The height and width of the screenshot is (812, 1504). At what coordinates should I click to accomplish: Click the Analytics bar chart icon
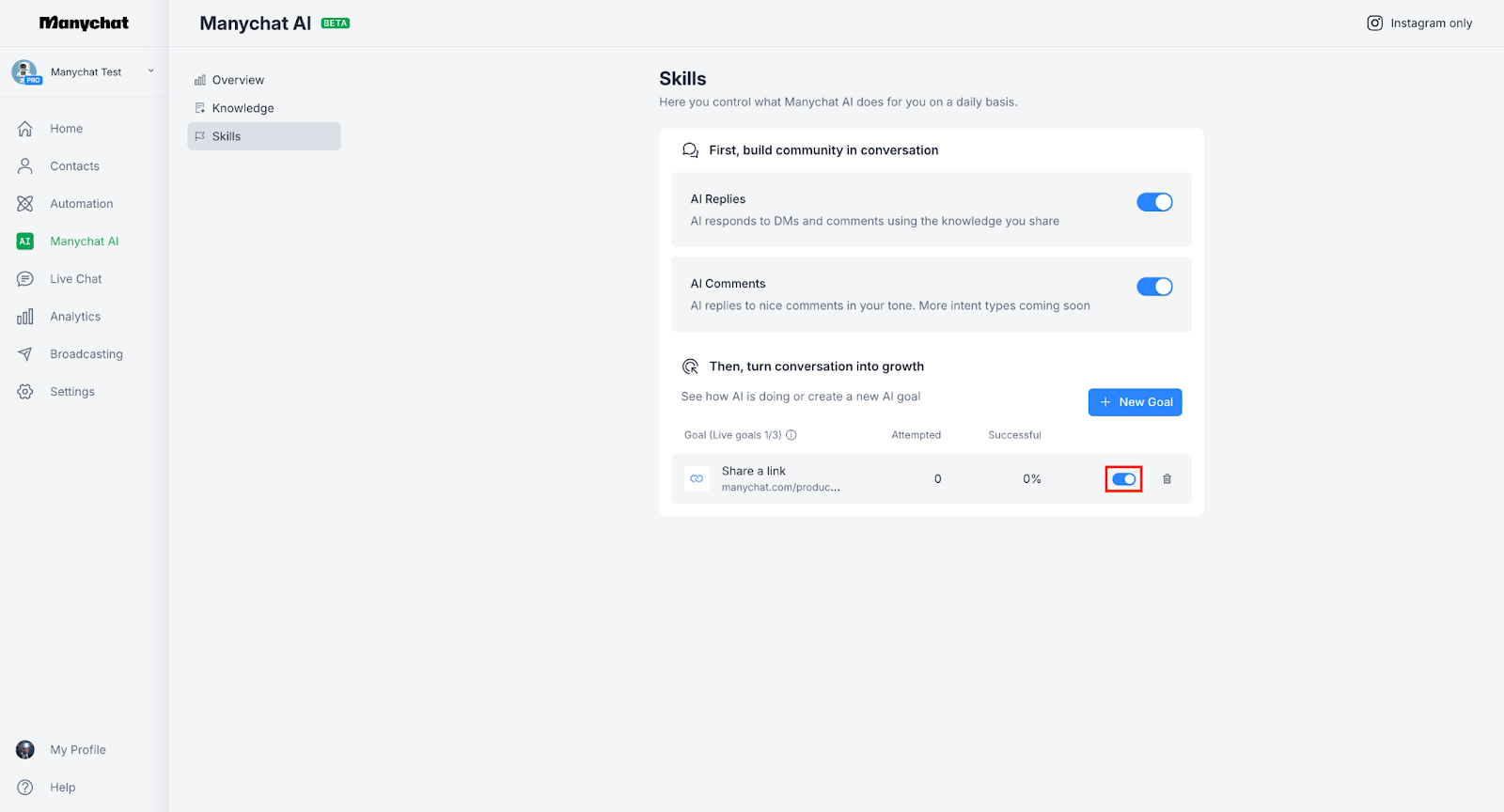(25, 317)
